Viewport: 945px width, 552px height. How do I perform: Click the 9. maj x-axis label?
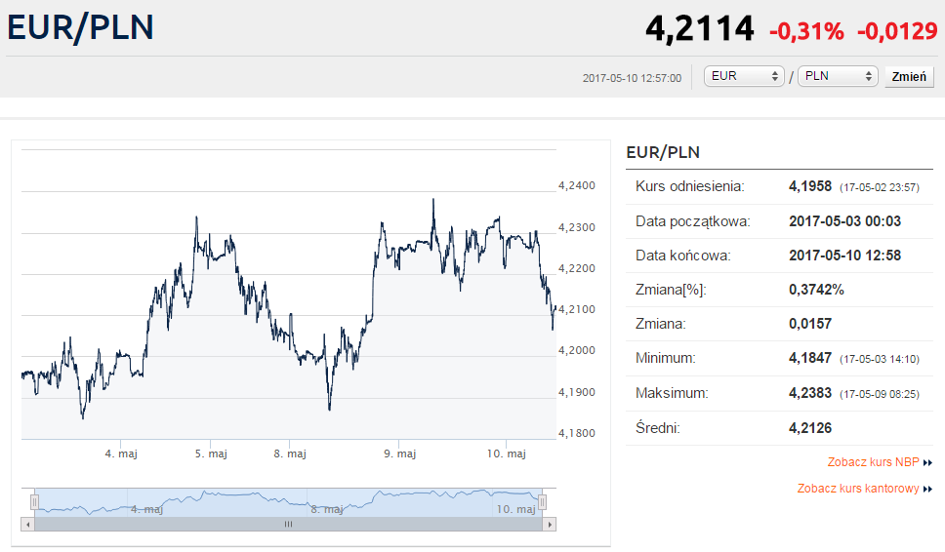[400, 454]
